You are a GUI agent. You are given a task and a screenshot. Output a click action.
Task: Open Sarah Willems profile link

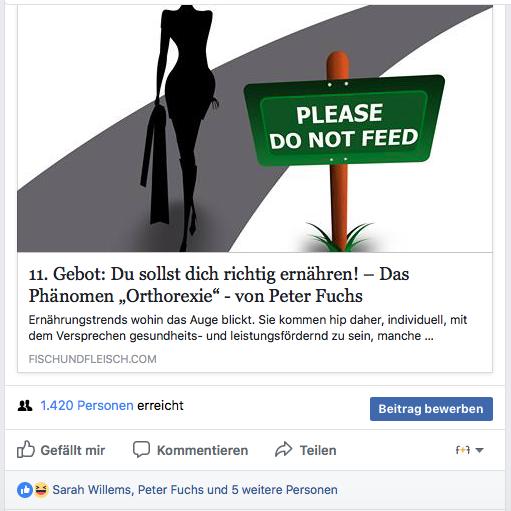92,490
